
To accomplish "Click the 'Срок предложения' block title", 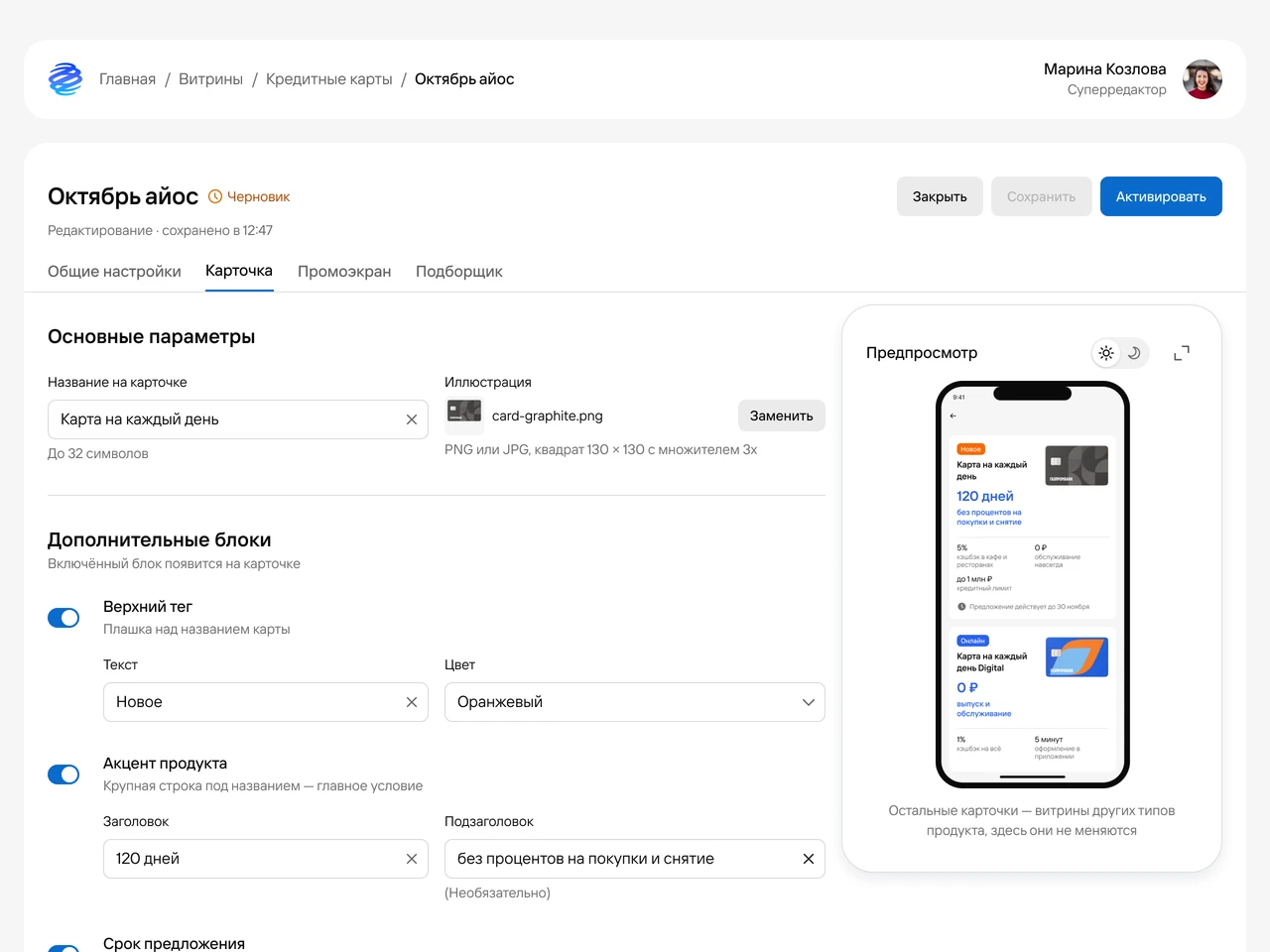I will 174,943.
